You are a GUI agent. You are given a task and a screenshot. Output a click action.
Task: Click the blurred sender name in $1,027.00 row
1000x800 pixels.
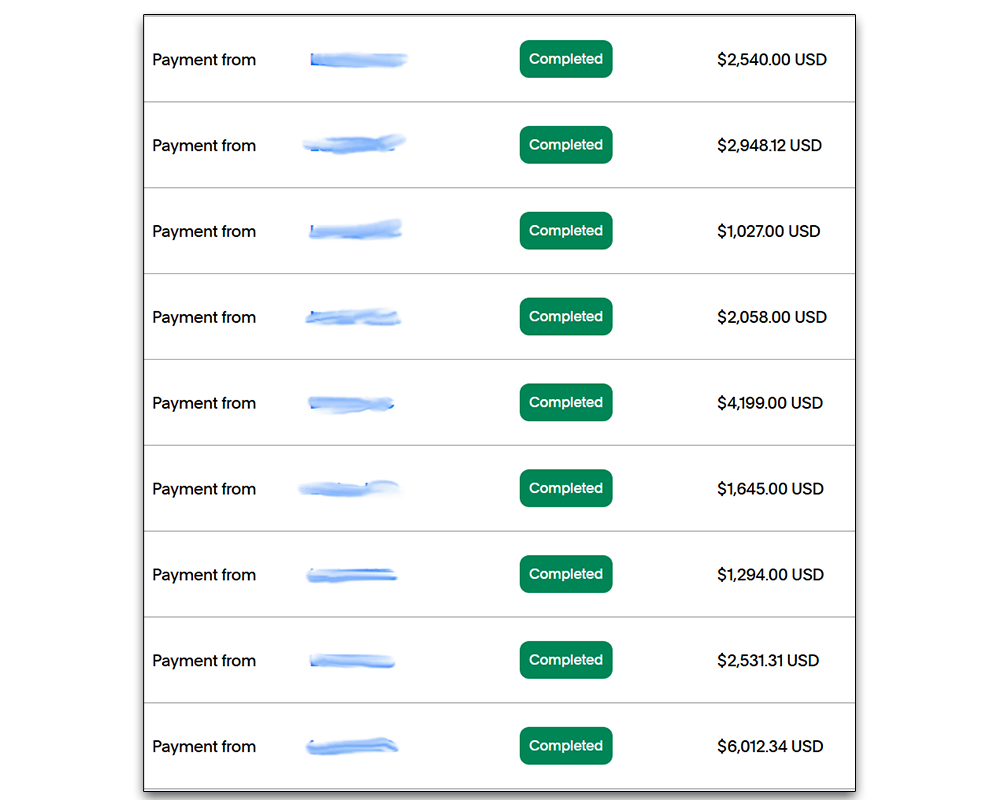[356, 230]
